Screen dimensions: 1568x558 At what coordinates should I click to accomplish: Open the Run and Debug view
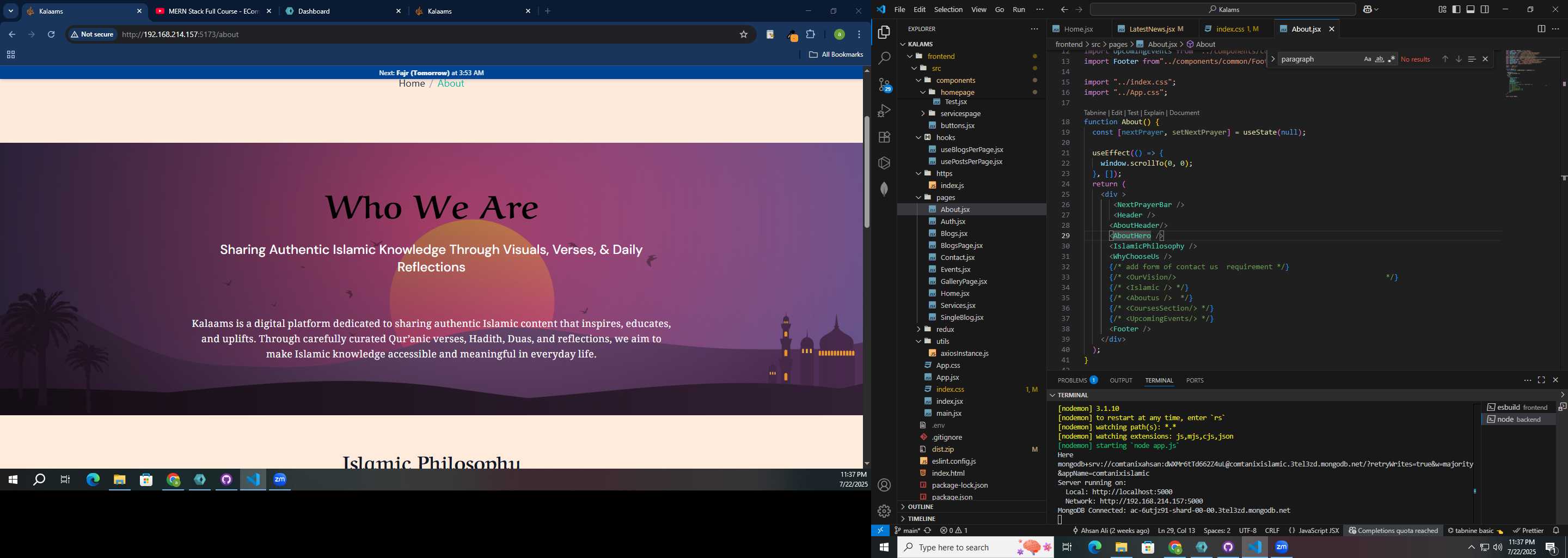(884, 111)
